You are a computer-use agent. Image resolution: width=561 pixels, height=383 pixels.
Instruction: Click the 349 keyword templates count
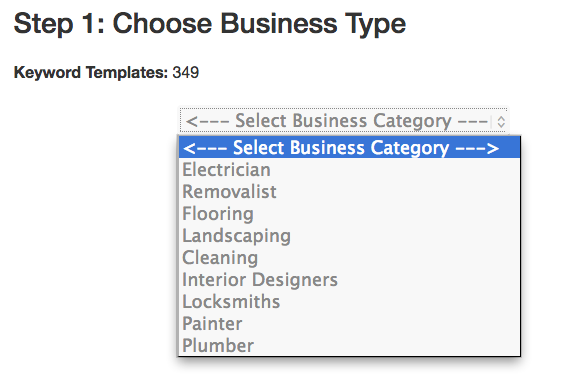pos(185,72)
